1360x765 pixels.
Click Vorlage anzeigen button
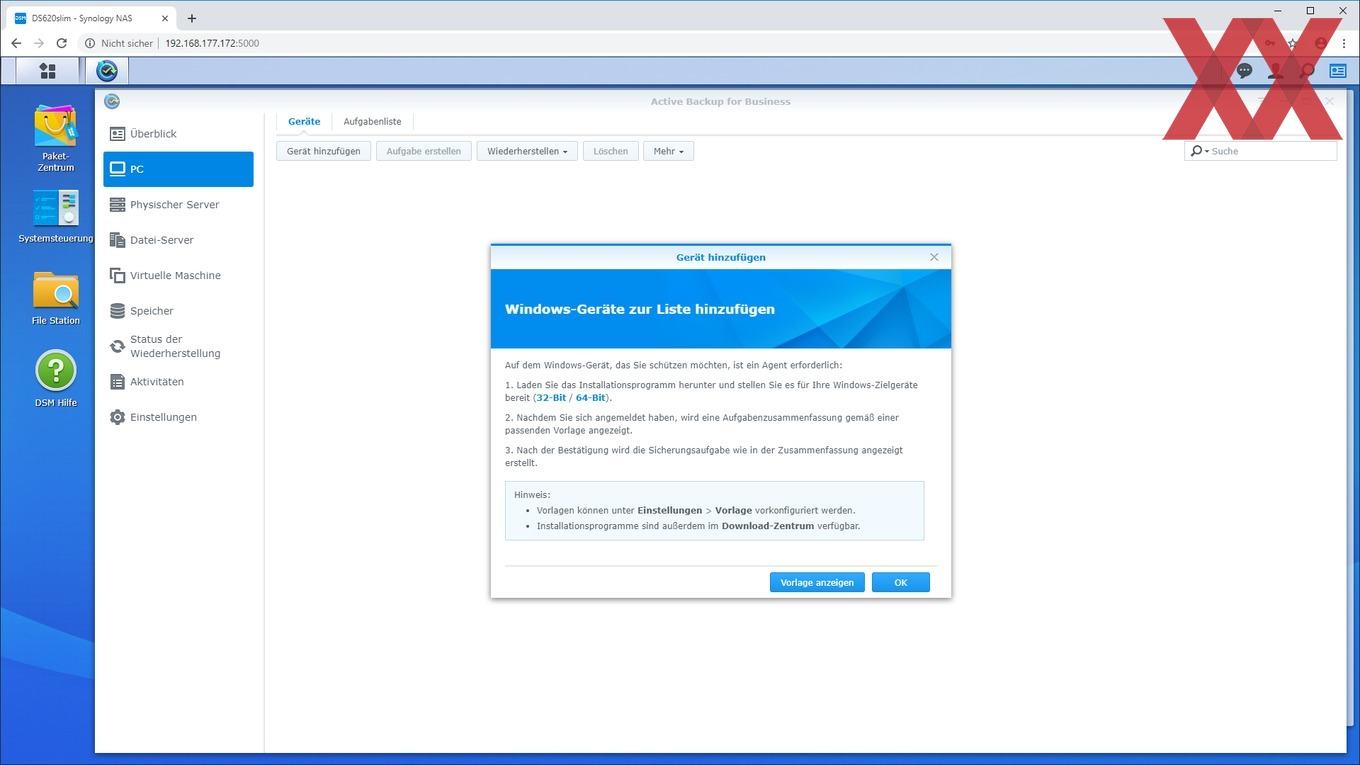point(817,582)
